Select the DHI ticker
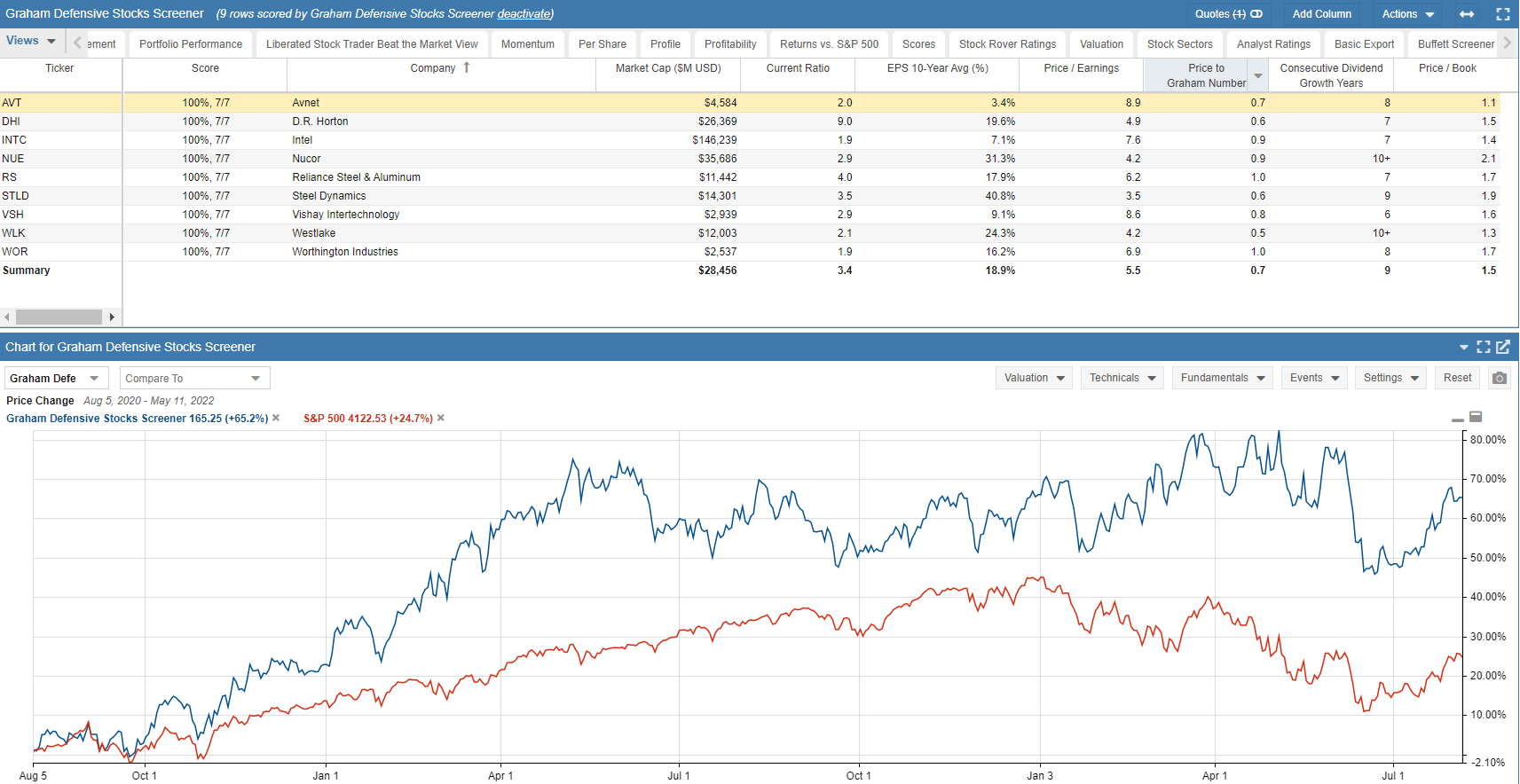The image size is (1520, 784). (x=11, y=122)
